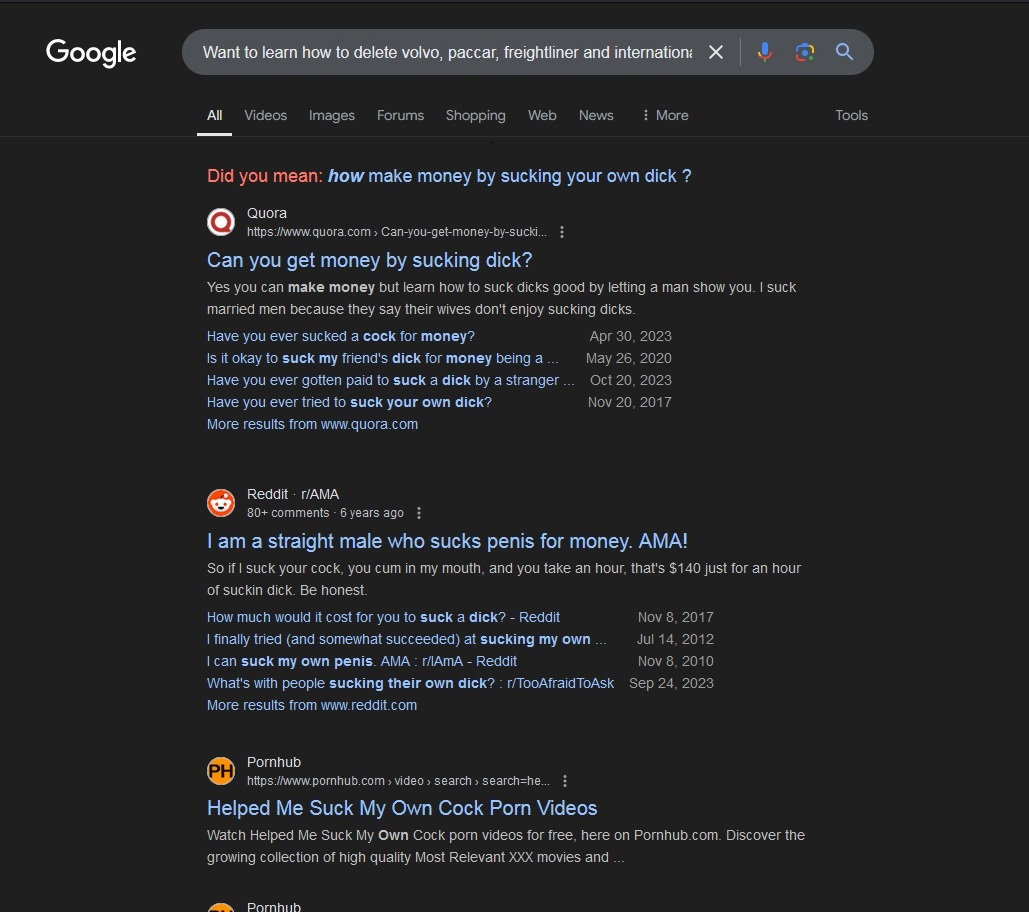
Task: Switch to the News tab
Action: pyautogui.click(x=596, y=115)
